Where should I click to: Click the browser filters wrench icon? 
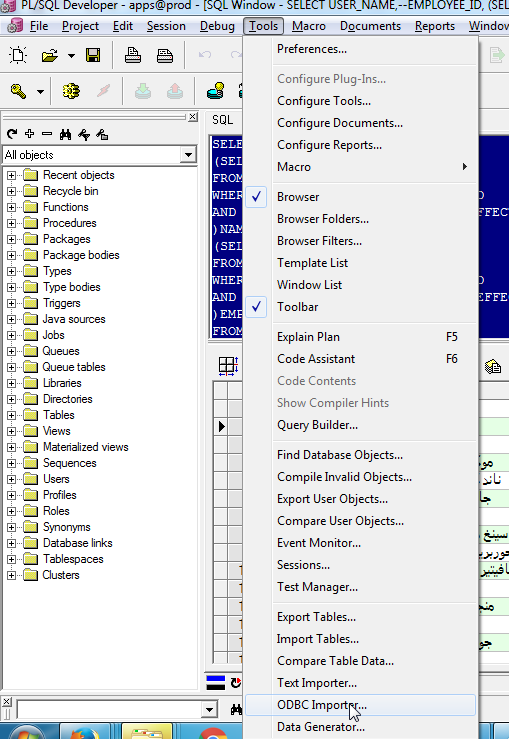[84, 135]
